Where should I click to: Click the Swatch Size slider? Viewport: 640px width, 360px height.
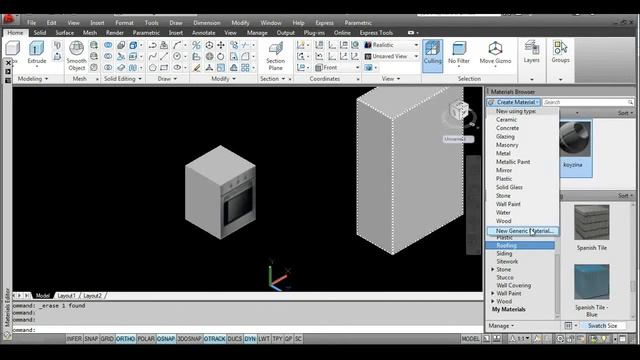[602, 325]
